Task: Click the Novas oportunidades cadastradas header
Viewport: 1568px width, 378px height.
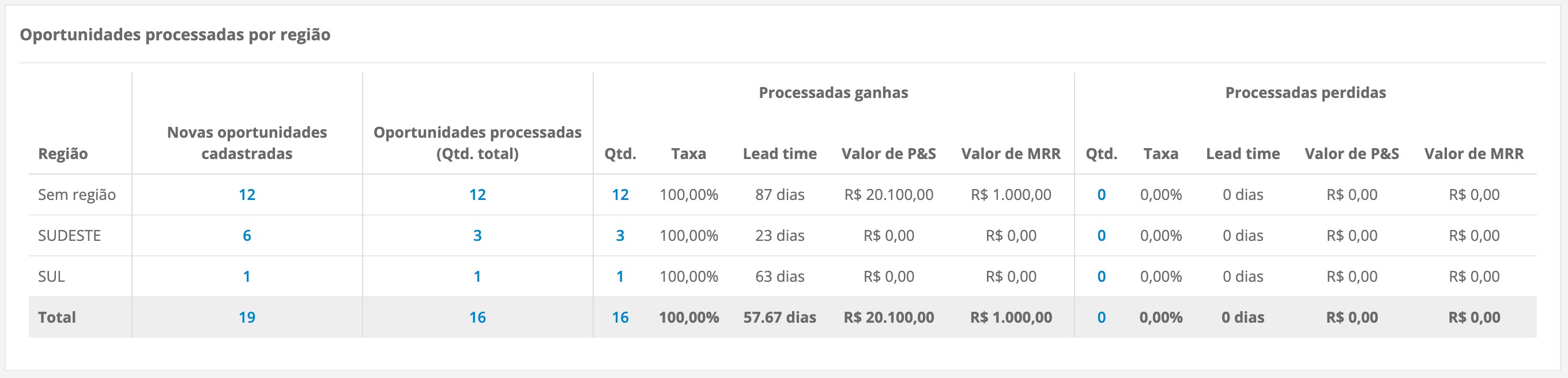Action: point(247,143)
